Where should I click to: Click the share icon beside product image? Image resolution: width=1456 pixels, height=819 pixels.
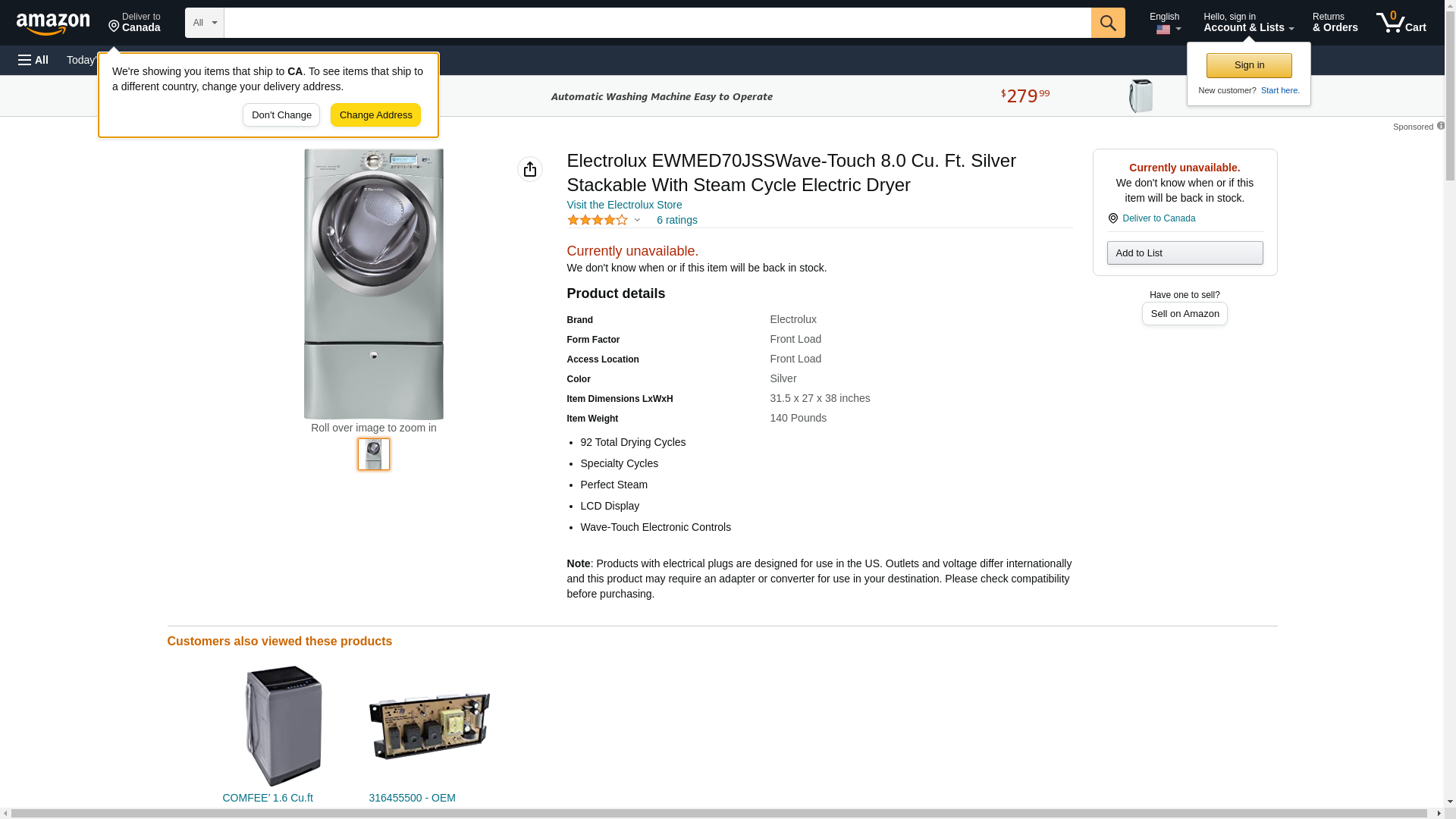(x=530, y=169)
